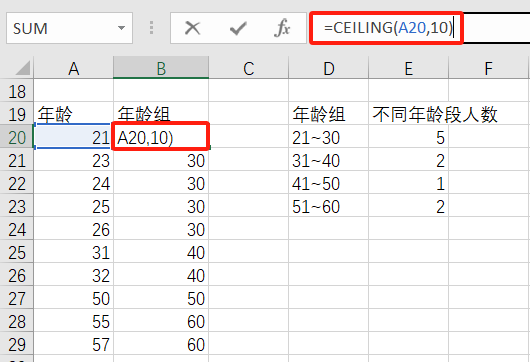Click the Select All corner triangle
The image size is (530, 362).
coord(23,68)
